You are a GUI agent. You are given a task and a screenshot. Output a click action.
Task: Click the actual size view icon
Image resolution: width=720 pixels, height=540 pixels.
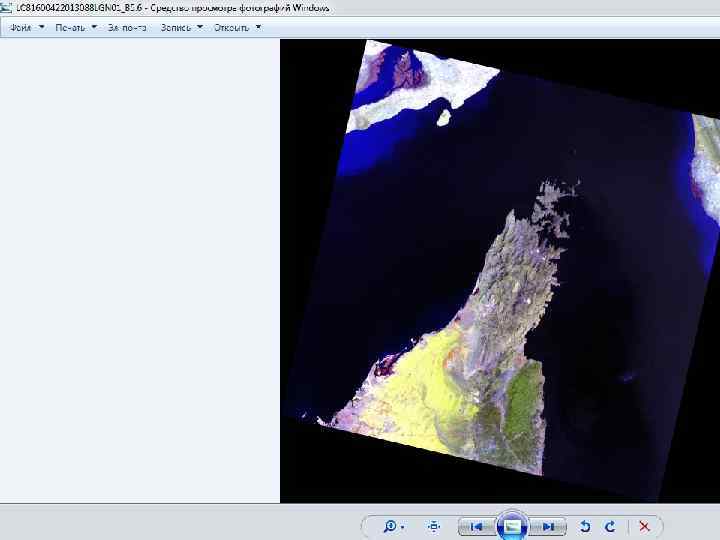click(x=433, y=526)
